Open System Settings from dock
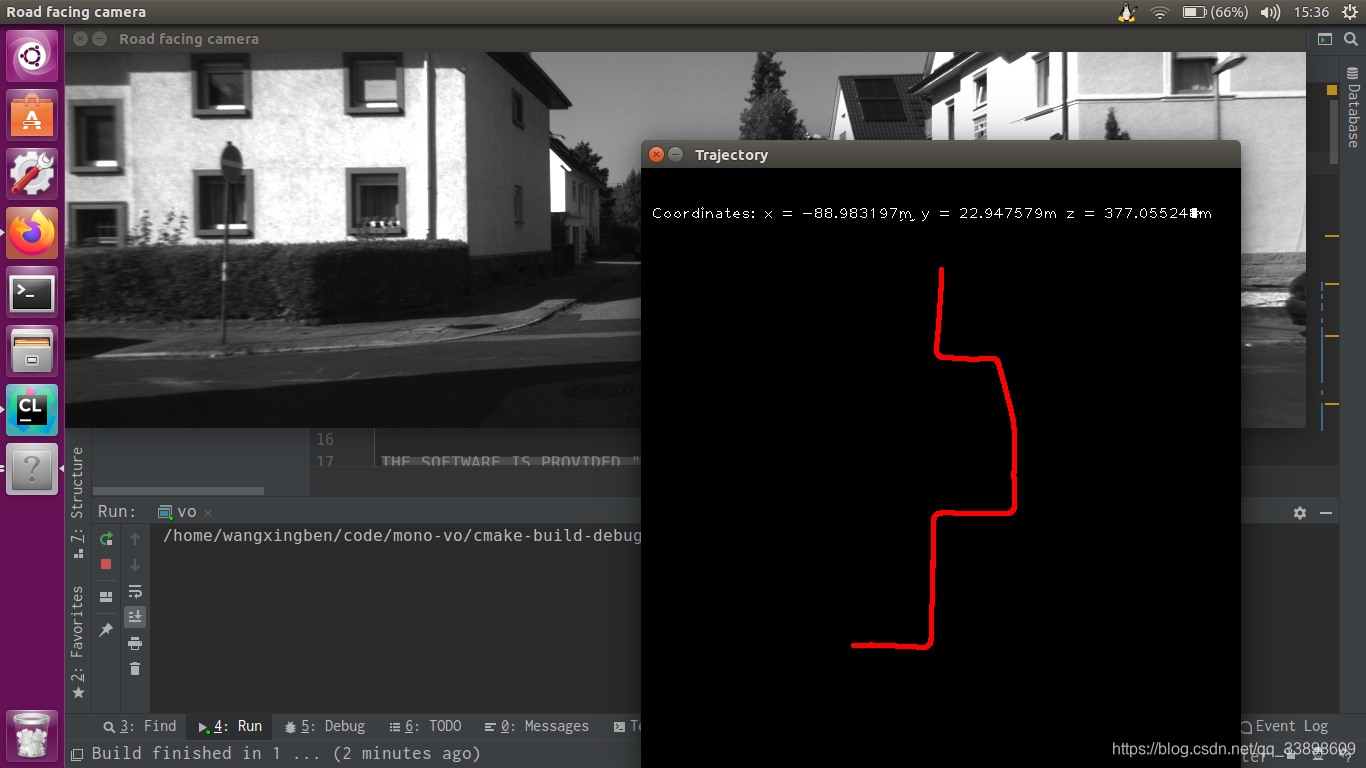This screenshot has width=1366, height=768. pos(32,174)
